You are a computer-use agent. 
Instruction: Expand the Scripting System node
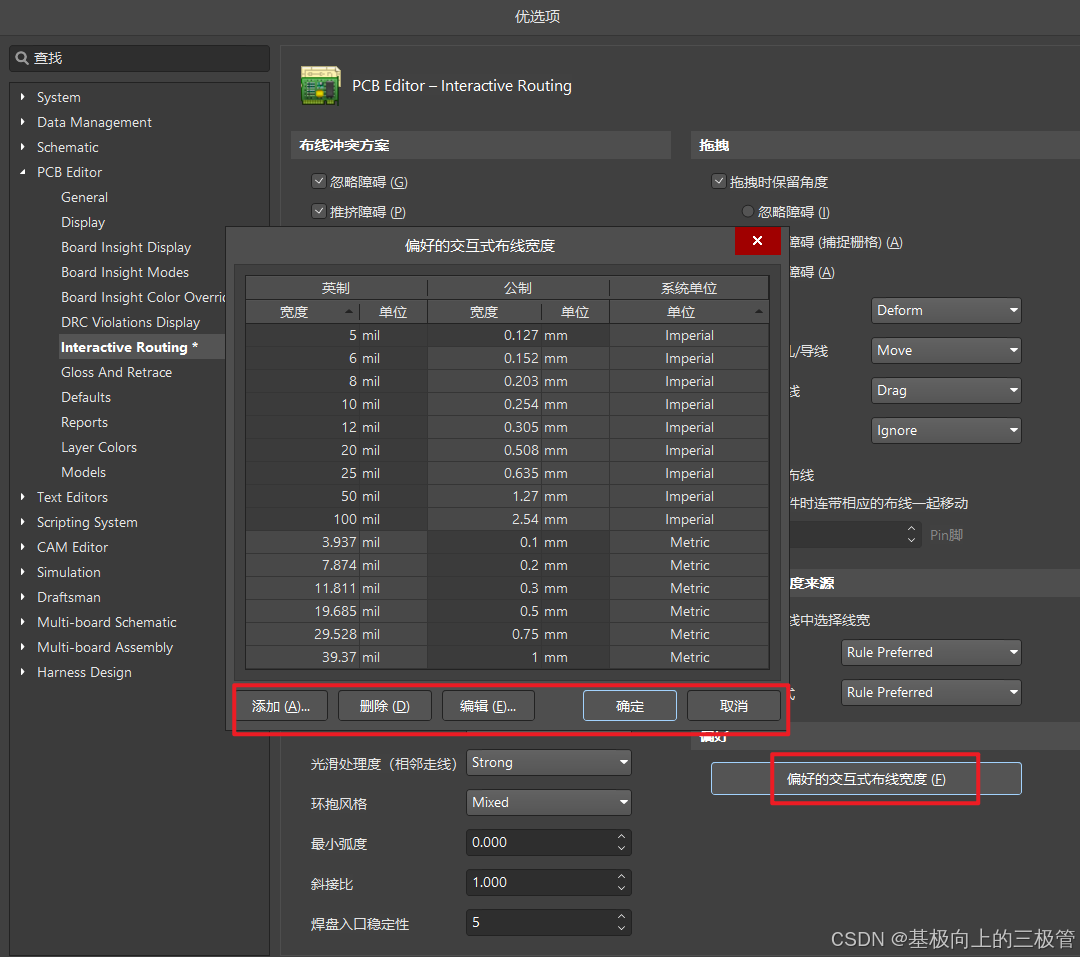click(23, 522)
